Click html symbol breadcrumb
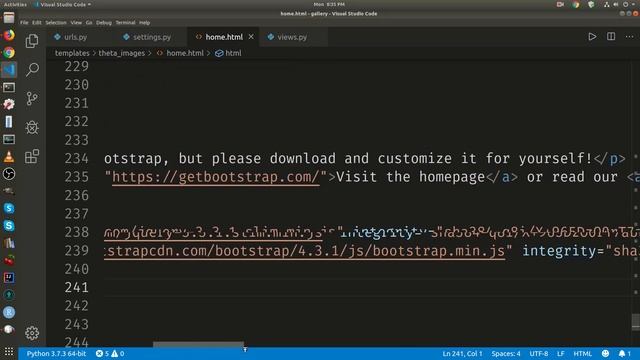This screenshot has height=360, width=640. pyautogui.click(x=229, y=53)
